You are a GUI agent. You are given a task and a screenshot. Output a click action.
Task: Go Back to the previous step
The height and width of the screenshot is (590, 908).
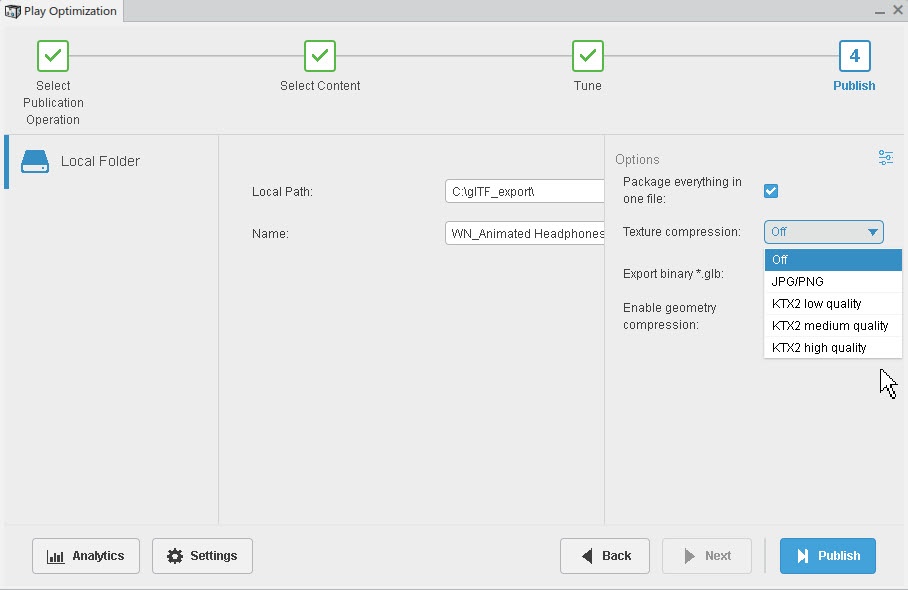click(605, 556)
